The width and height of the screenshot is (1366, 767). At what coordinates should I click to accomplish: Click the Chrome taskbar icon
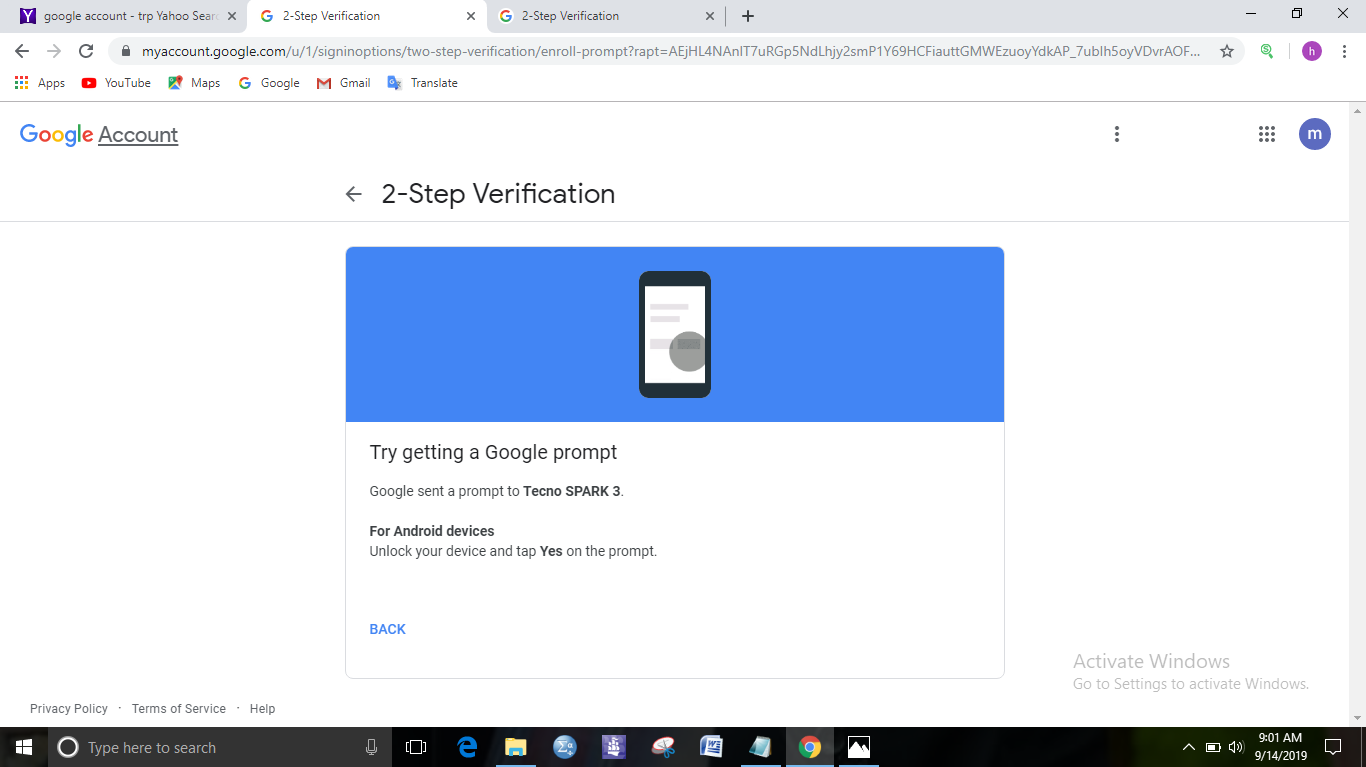click(x=810, y=747)
